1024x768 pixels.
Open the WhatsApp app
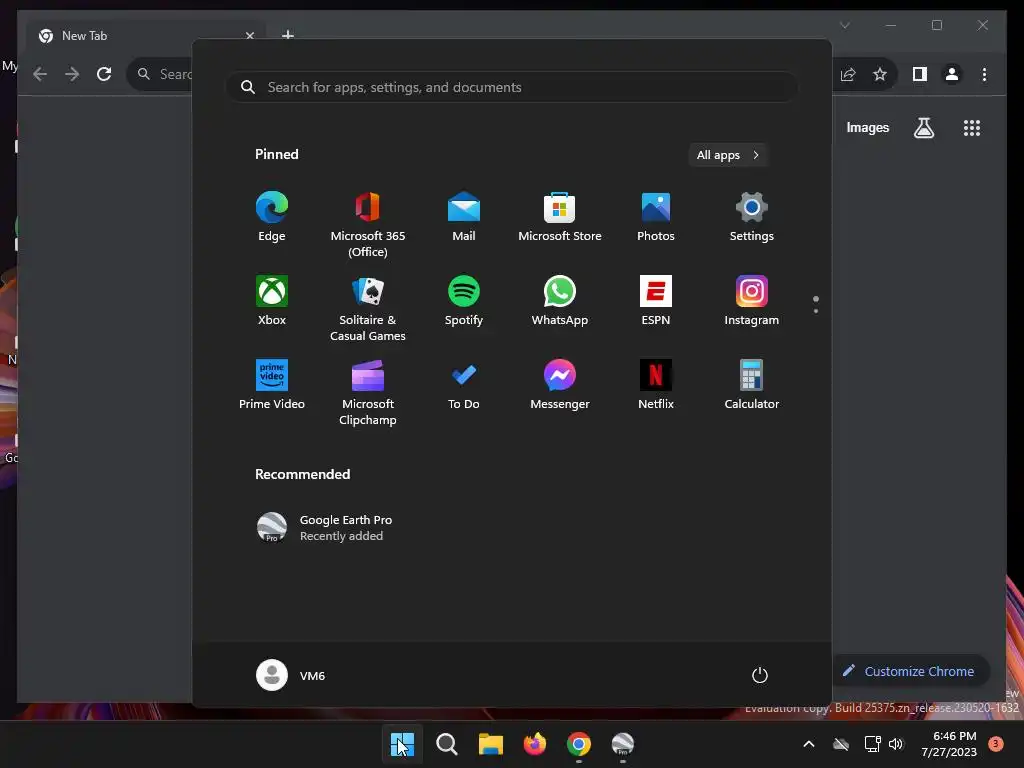point(560,301)
